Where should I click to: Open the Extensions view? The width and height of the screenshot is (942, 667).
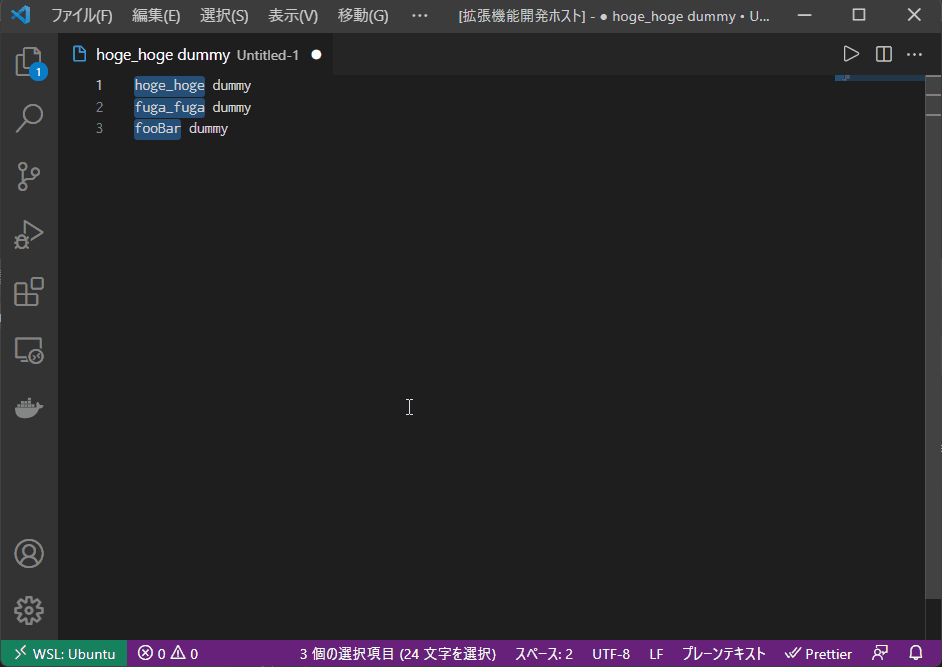click(x=28, y=292)
